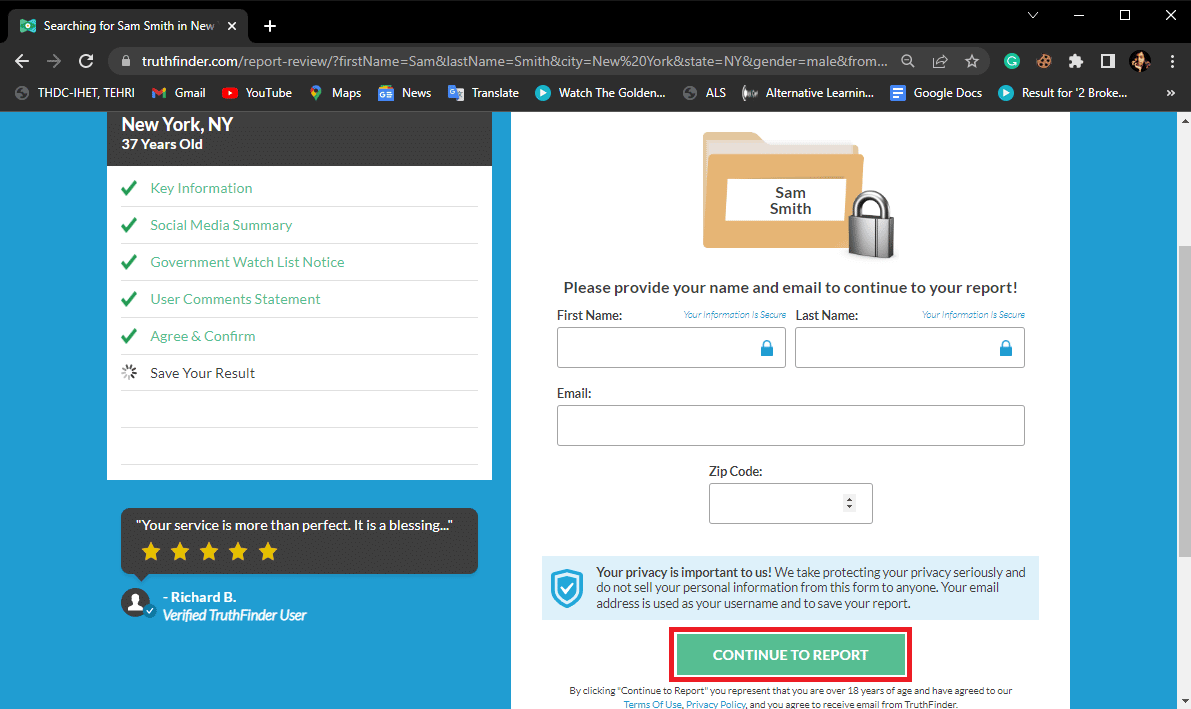Open Alternative Learning bookmark
This screenshot has width=1191, height=709.
point(808,93)
